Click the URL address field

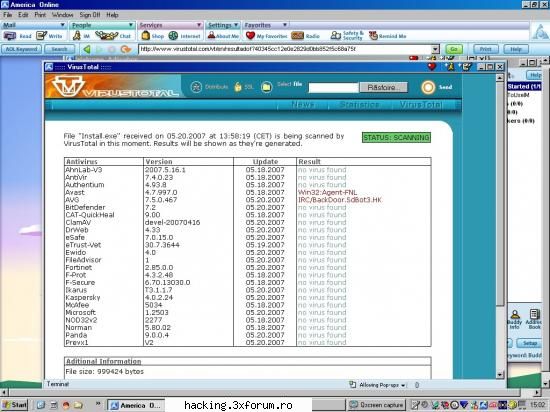coord(285,49)
